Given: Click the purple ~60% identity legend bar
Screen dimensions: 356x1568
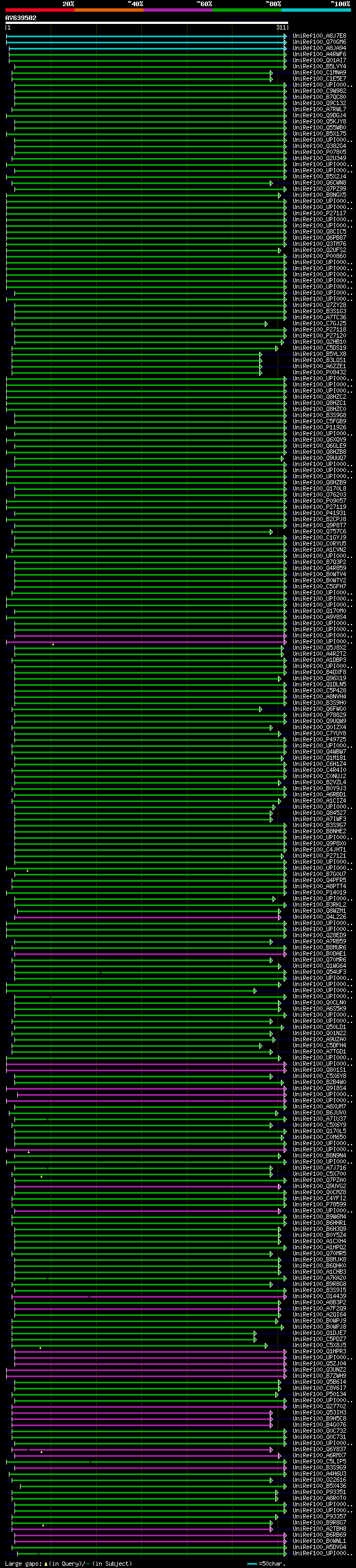Looking at the screenshot, I should [x=179, y=10].
